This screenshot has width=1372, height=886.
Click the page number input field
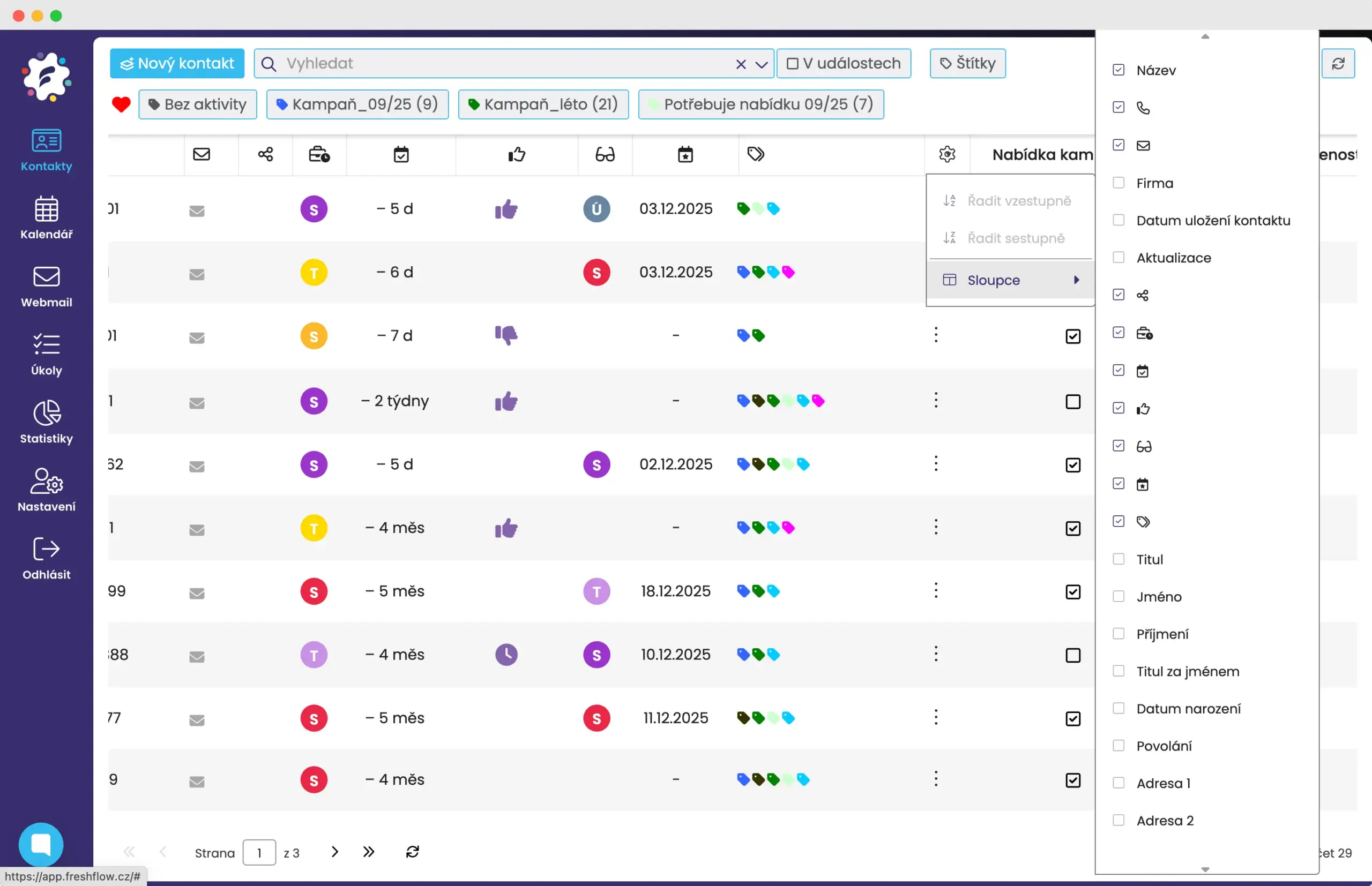[x=259, y=852]
